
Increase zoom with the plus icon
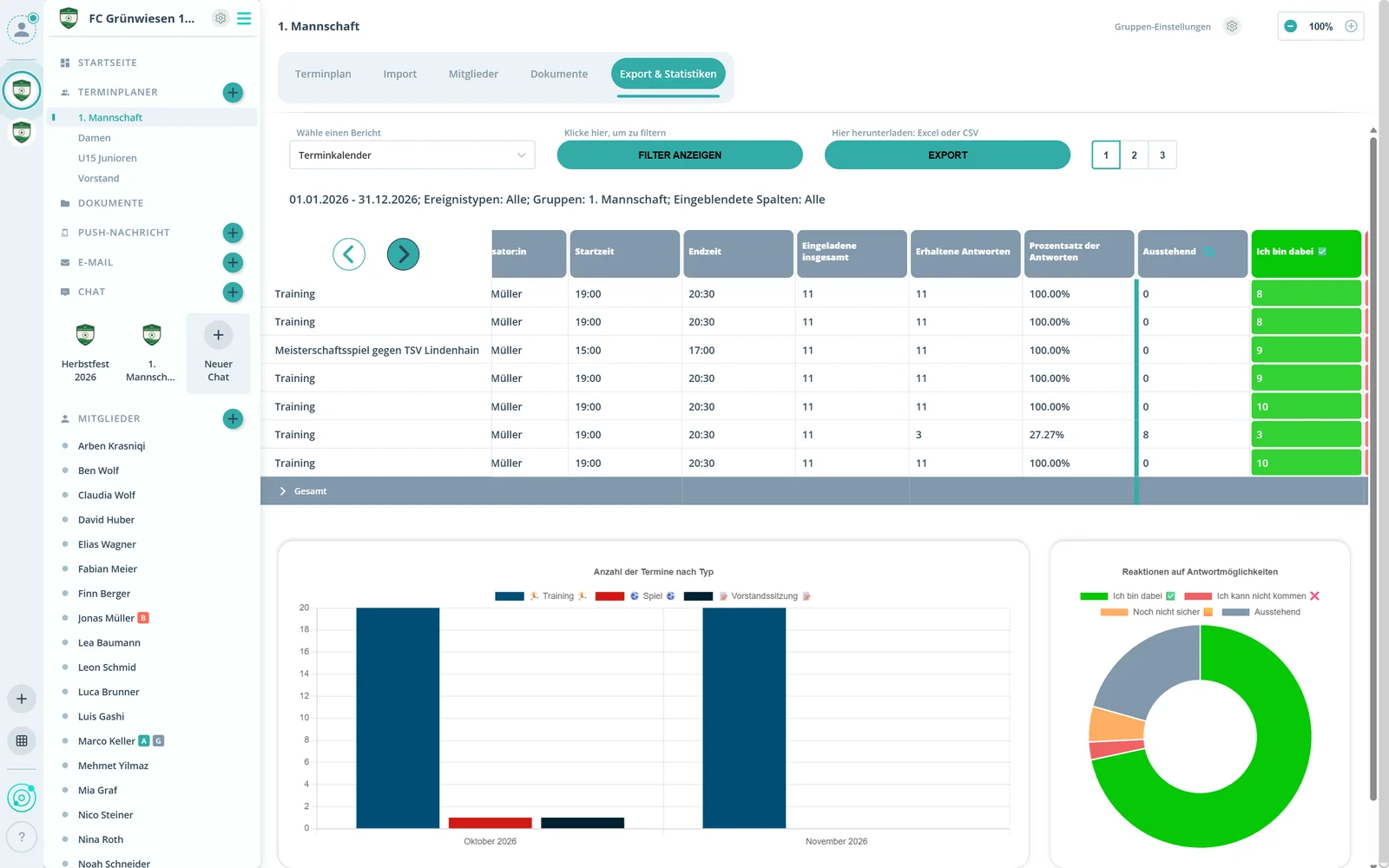[x=1351, y=26]
